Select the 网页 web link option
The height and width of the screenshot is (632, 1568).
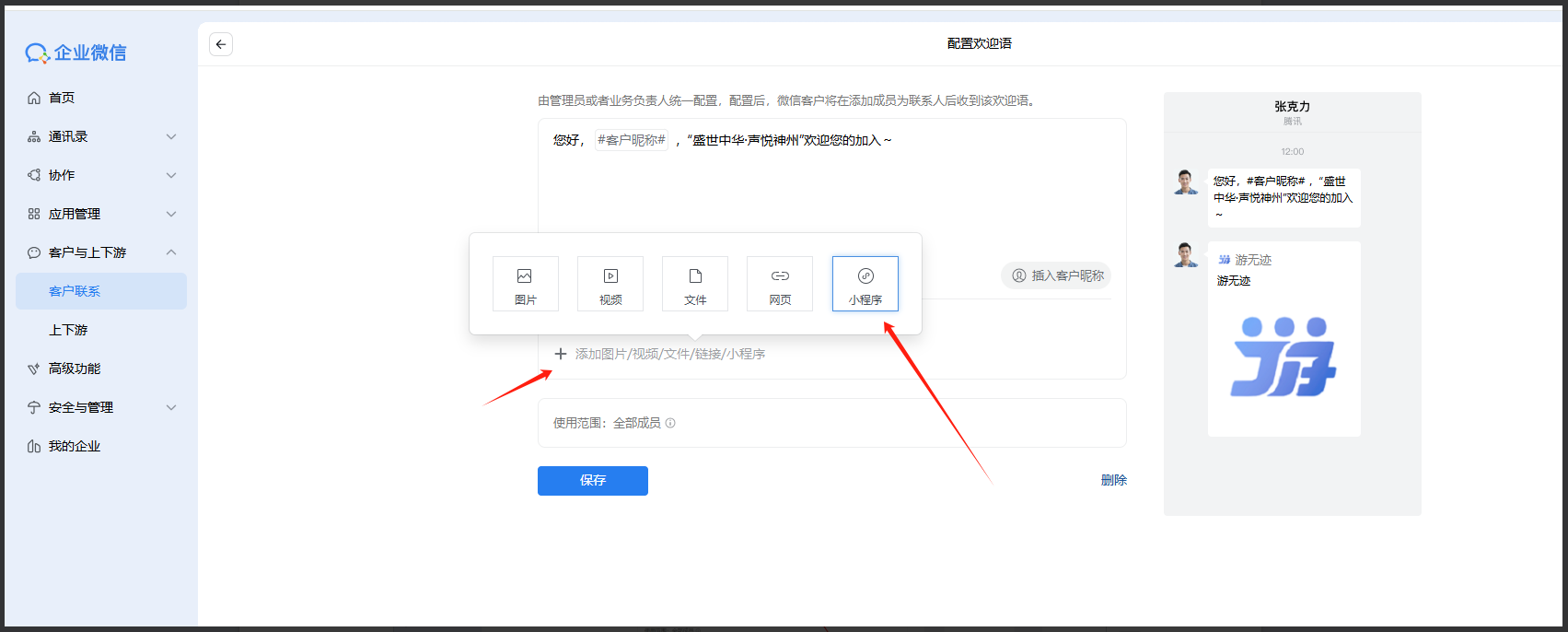(x=779, y=284)
